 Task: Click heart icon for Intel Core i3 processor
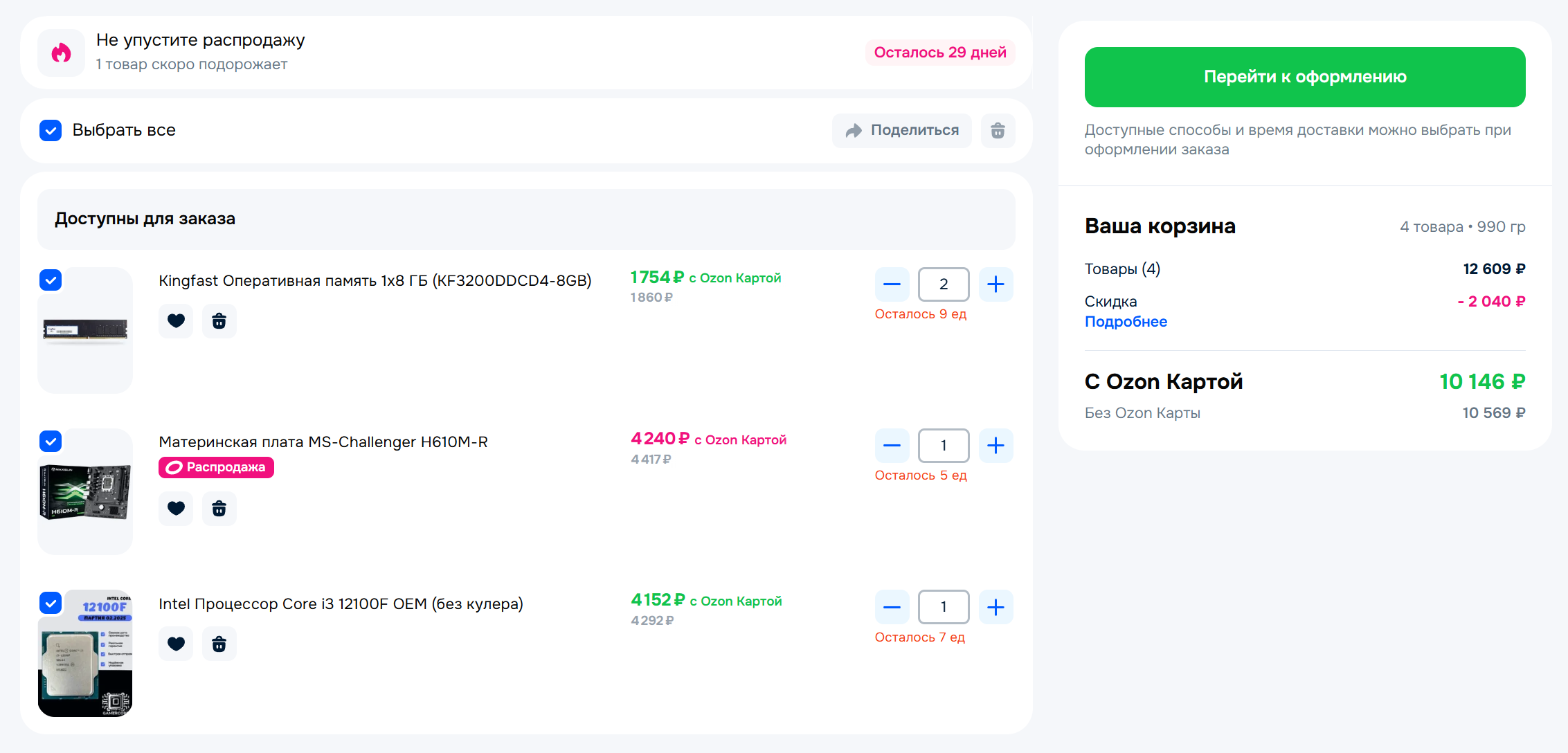[x=176, y=644]
